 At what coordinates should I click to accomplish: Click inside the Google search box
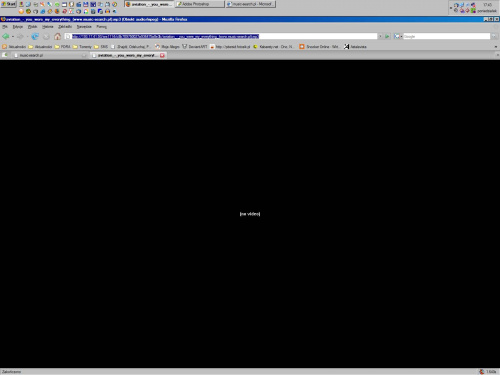pyautogui.click(x=447, y=36)
